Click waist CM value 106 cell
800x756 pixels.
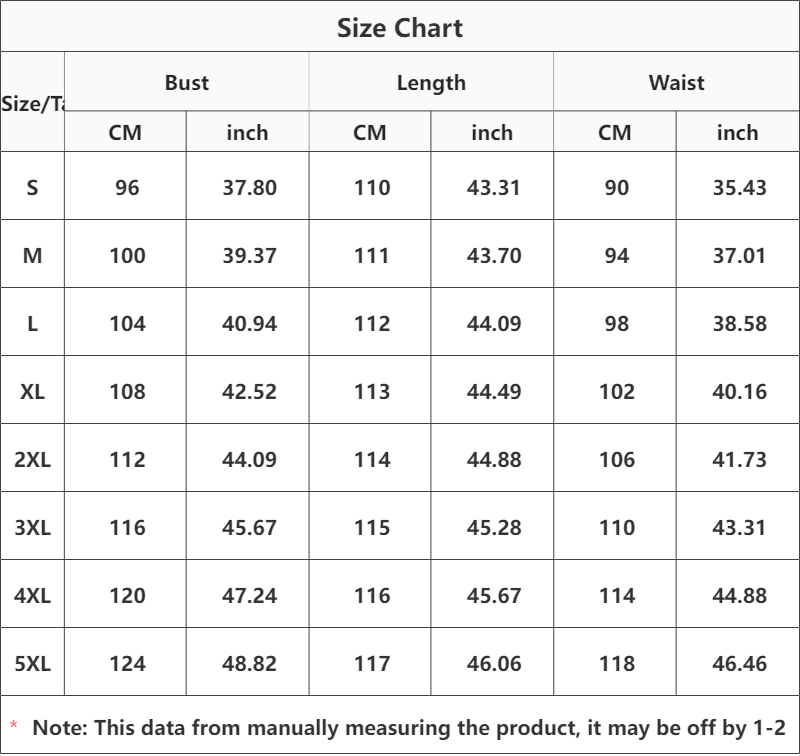[x=617, y=460]
